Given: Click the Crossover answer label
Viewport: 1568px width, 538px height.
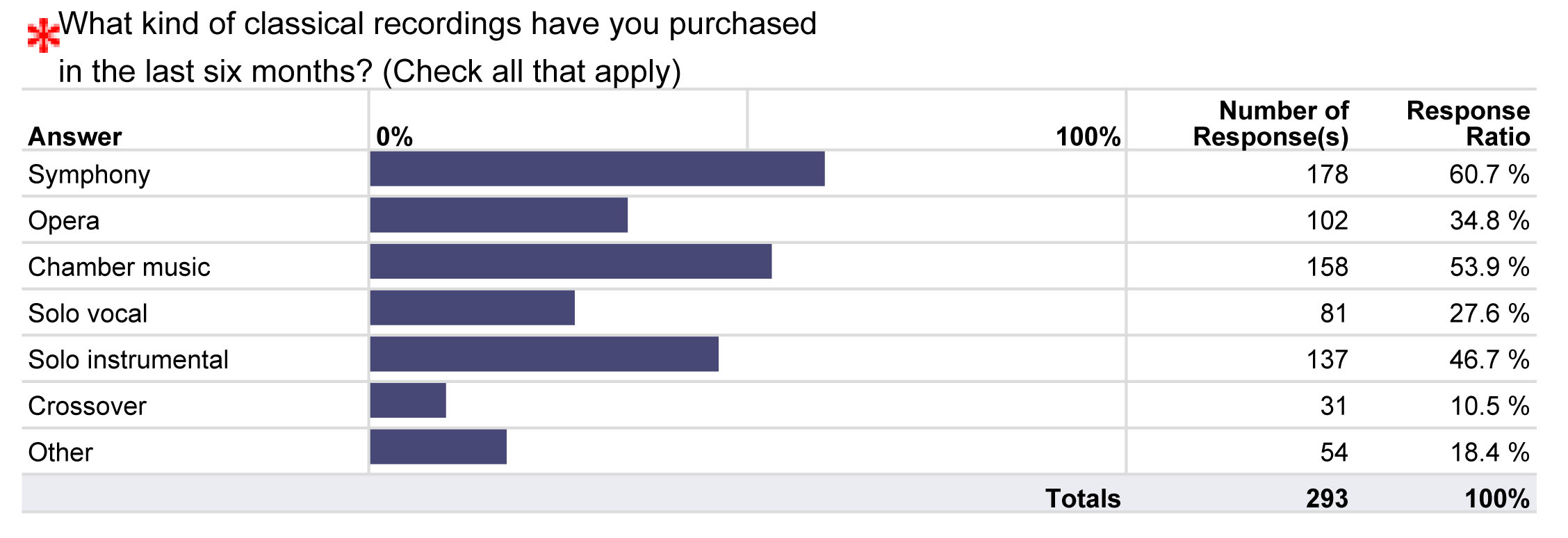Looking at the screenshot, I should click(87, 406).
